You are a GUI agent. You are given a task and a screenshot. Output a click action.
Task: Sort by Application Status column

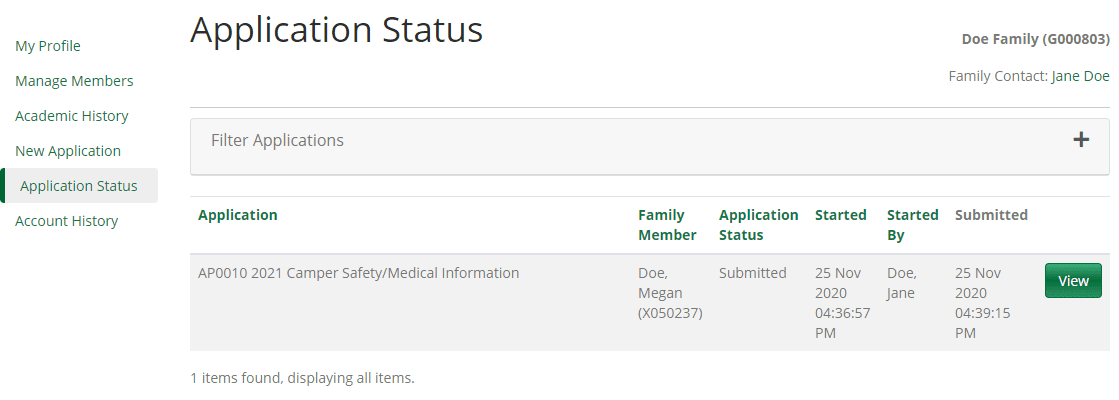tap(758, 225)
